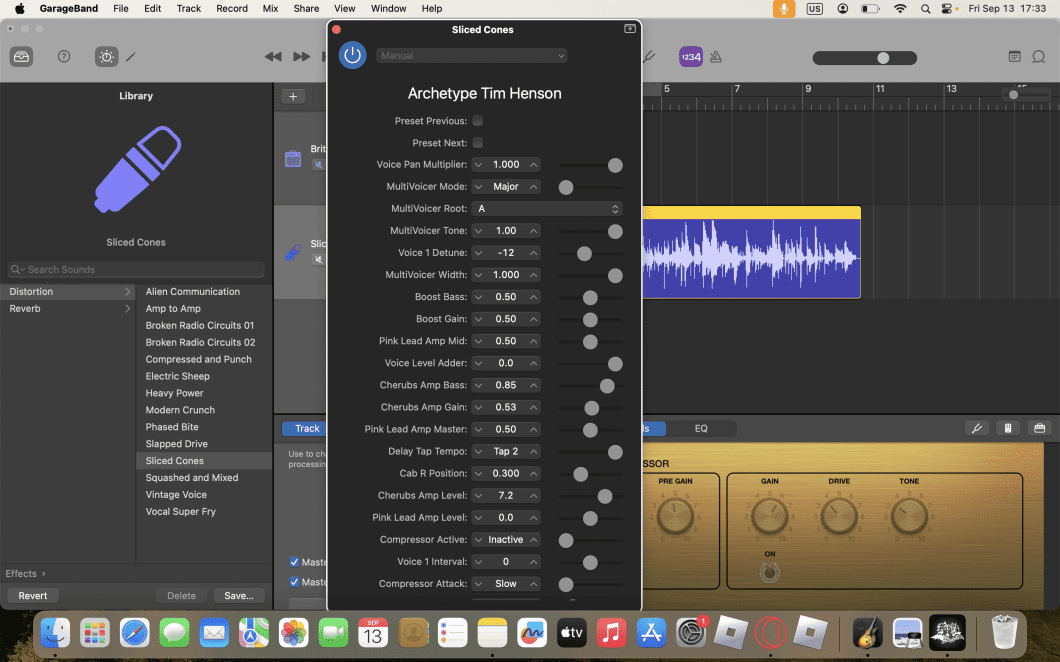Open the Compressor Active dropdown
This screenshot has height=662, width=1060.
(506, 539)
